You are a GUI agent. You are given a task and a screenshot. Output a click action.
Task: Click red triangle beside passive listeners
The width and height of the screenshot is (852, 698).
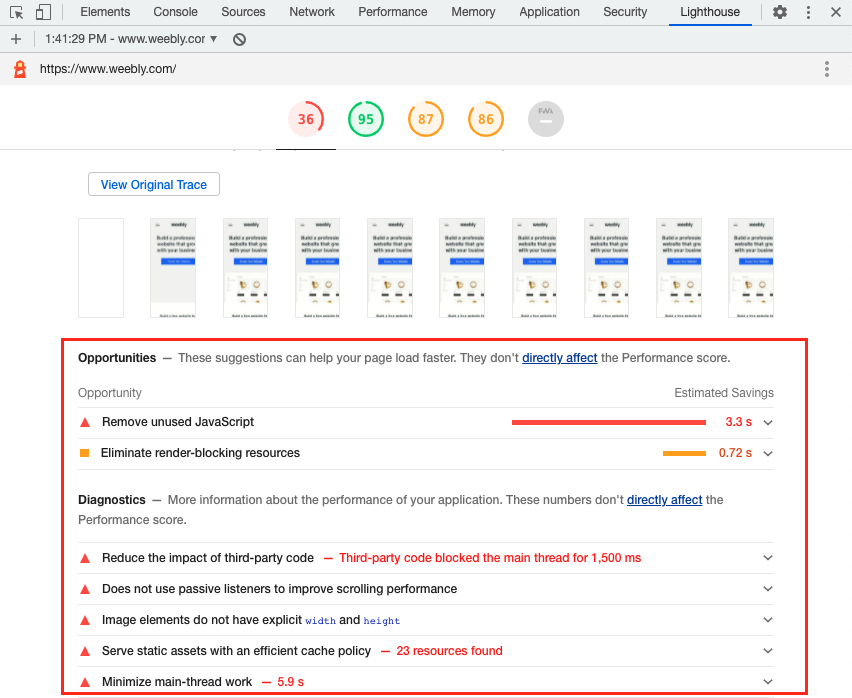coord(85,589)
